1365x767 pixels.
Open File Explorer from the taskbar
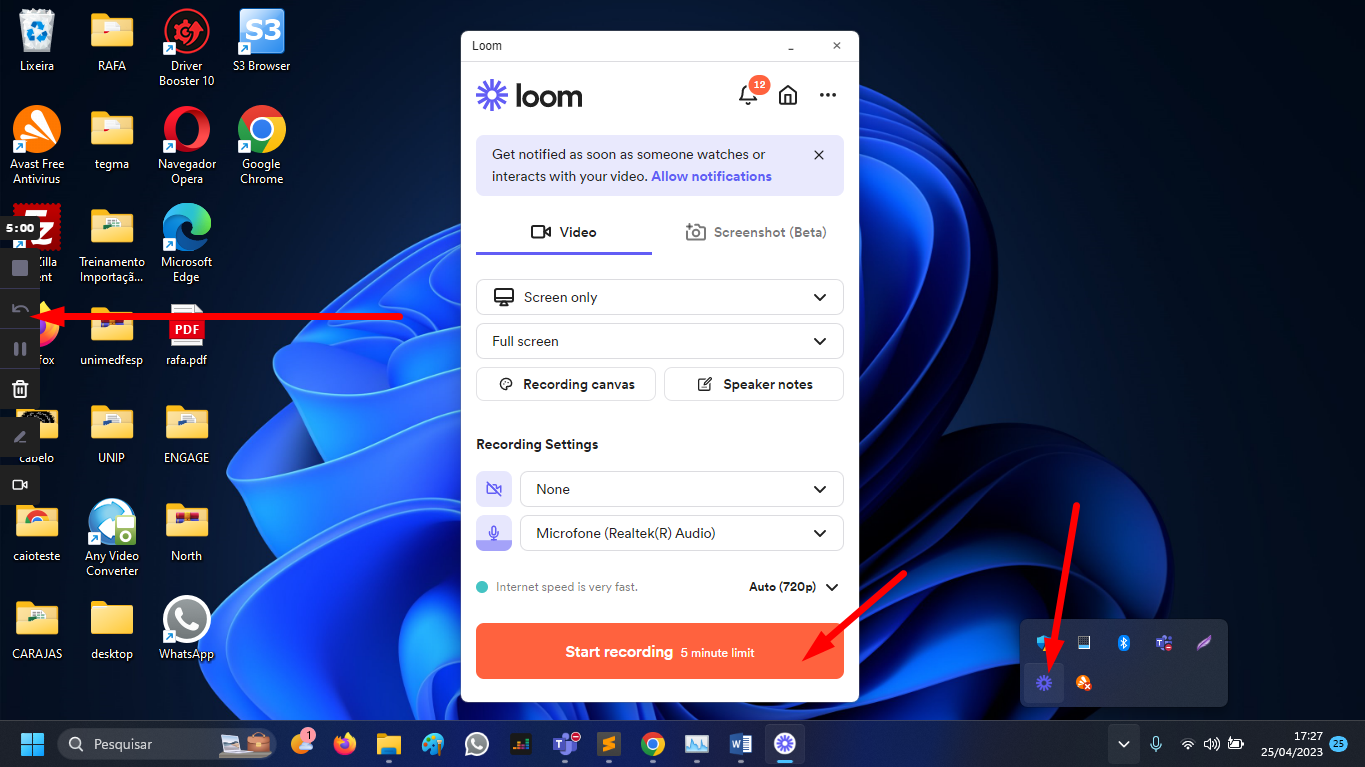pyautogui.click(x=389, y=744)
